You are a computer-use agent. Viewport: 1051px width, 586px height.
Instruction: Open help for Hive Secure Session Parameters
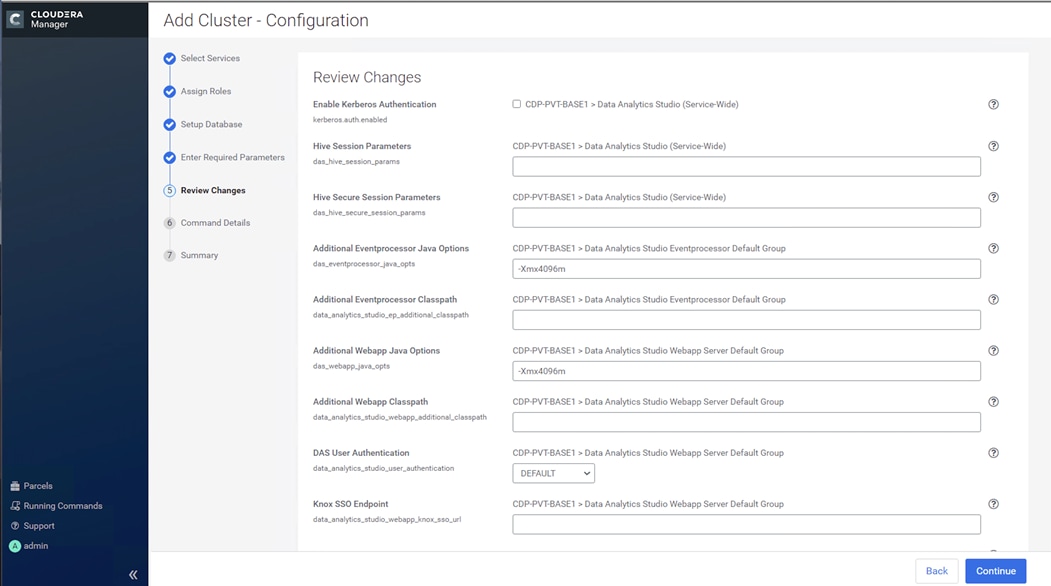[x=993, y=197]
